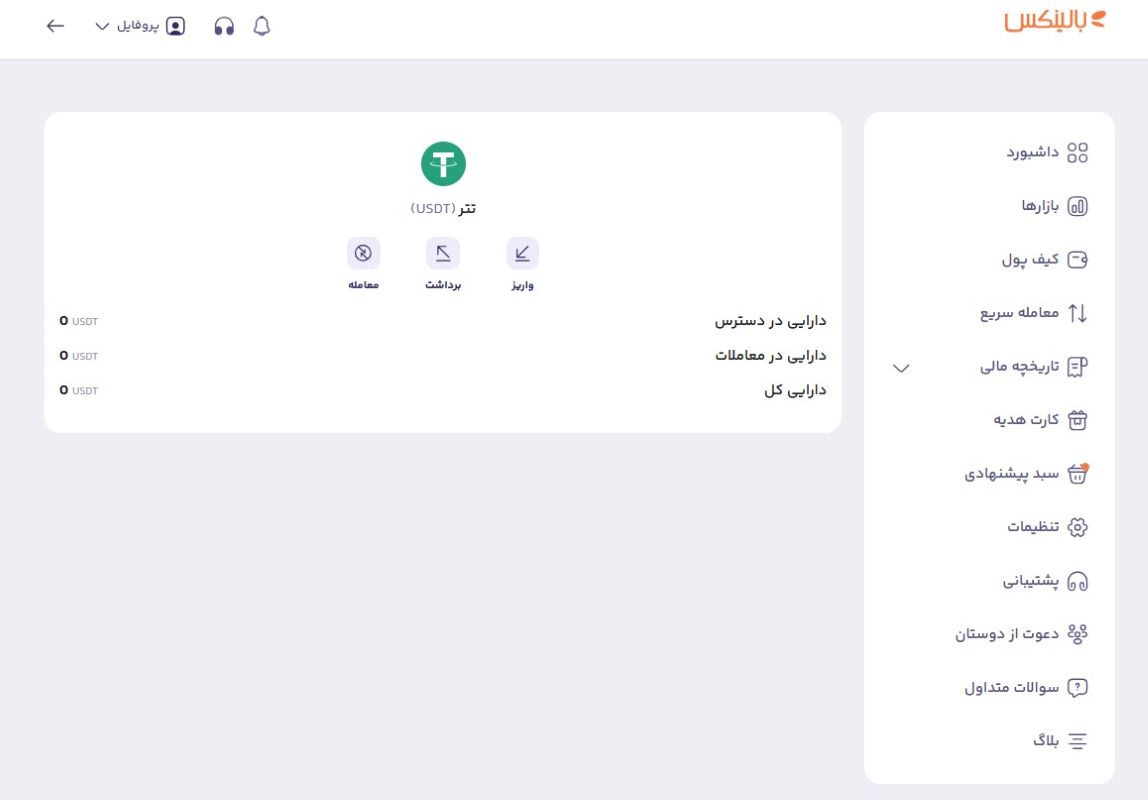Open support via headphones icon in header
Viewport: 1148px width, 800px height.
click(224, 26)
